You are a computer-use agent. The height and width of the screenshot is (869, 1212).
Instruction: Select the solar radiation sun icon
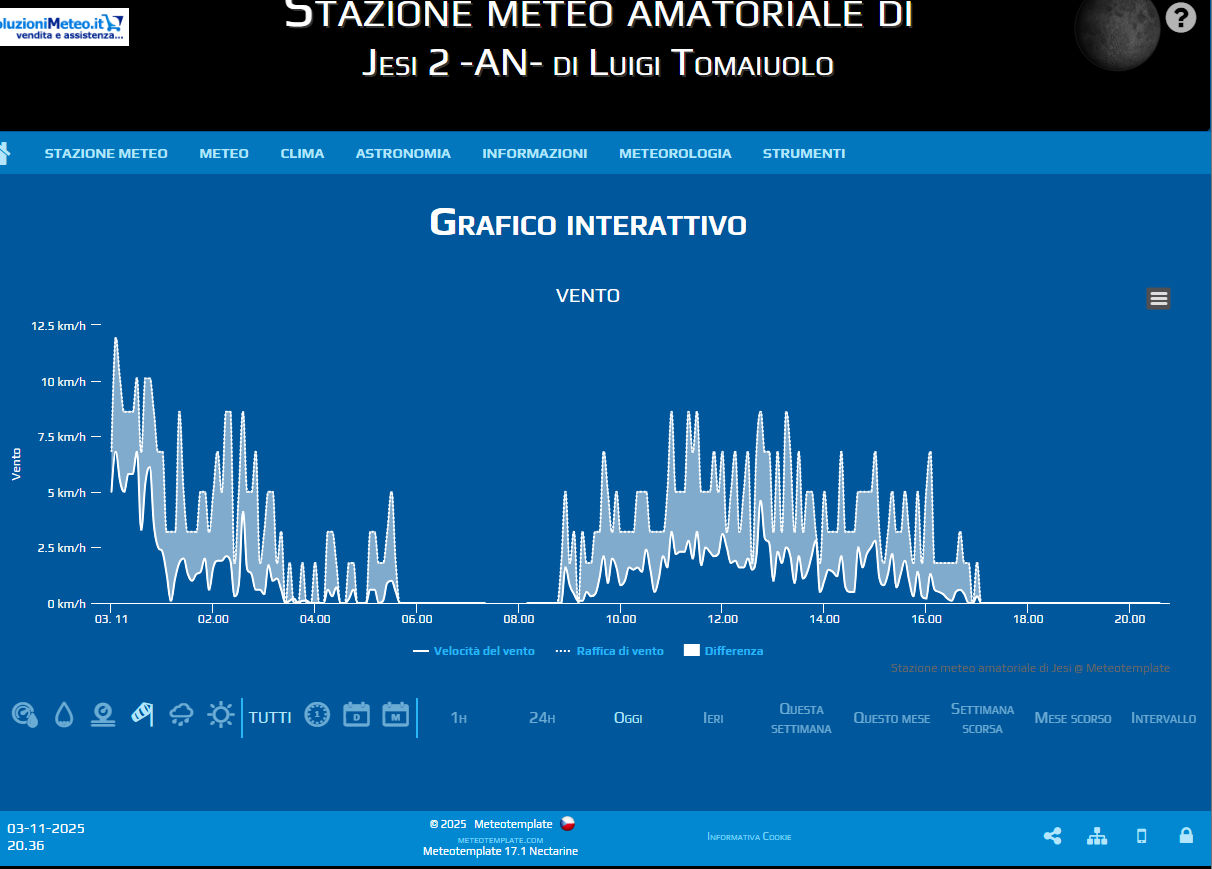tap(220, 714)
